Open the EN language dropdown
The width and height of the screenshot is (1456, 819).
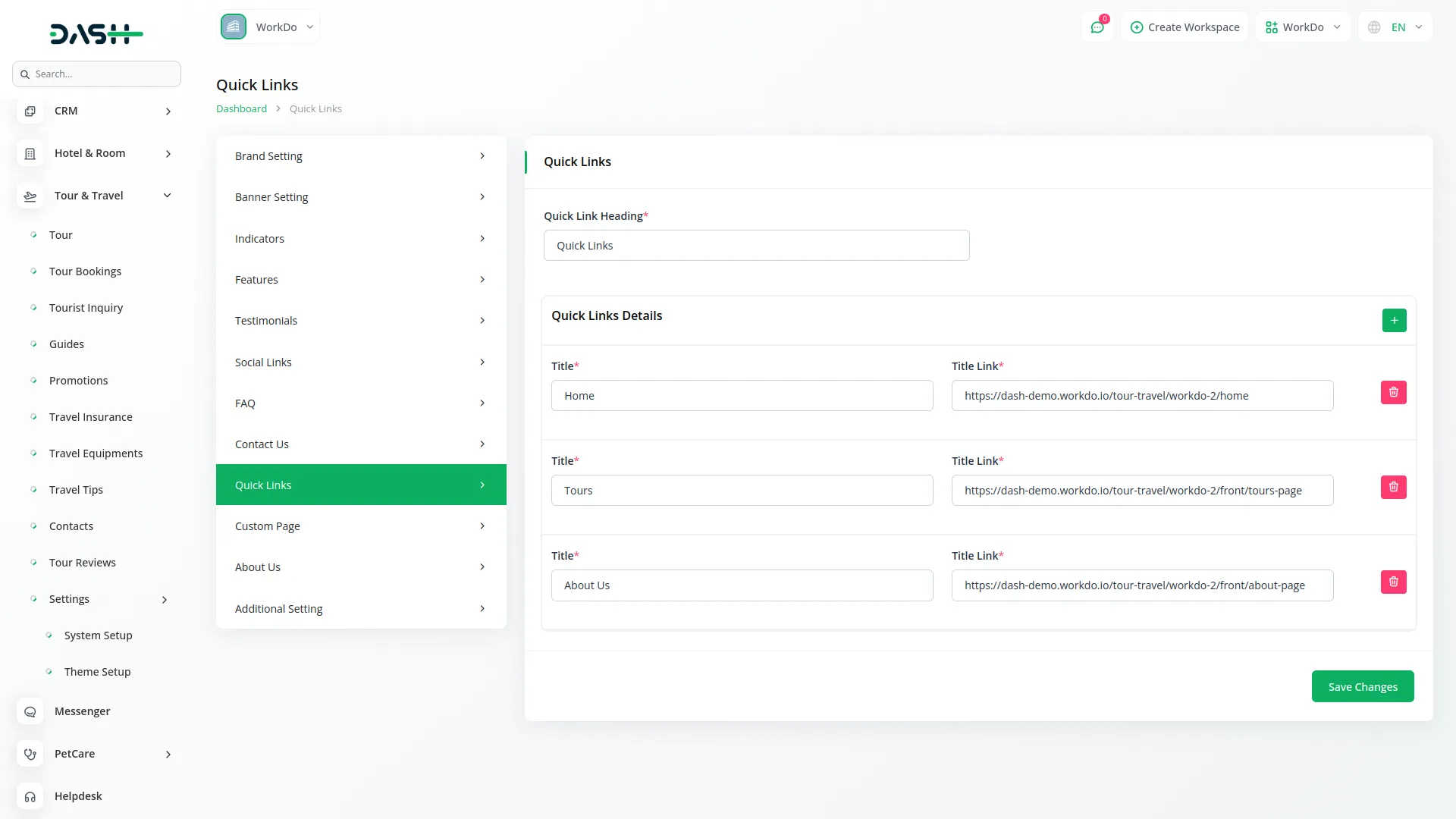click(1395, 27)
